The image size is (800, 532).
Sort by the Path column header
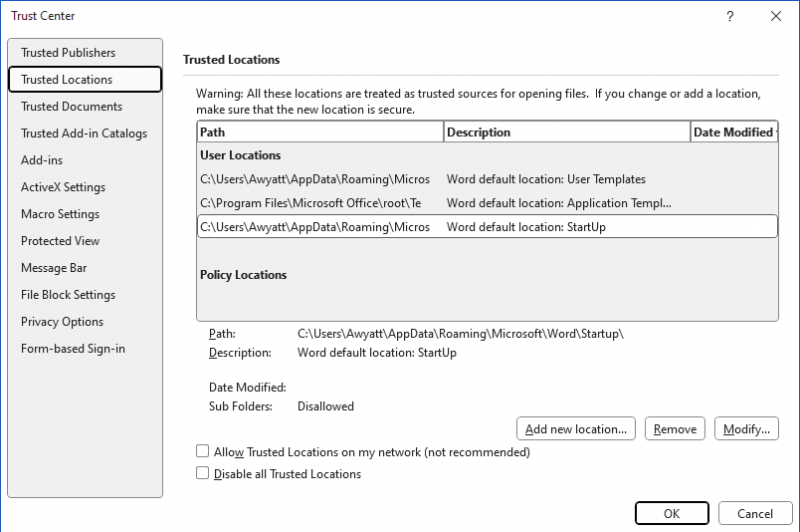point(319,132)
